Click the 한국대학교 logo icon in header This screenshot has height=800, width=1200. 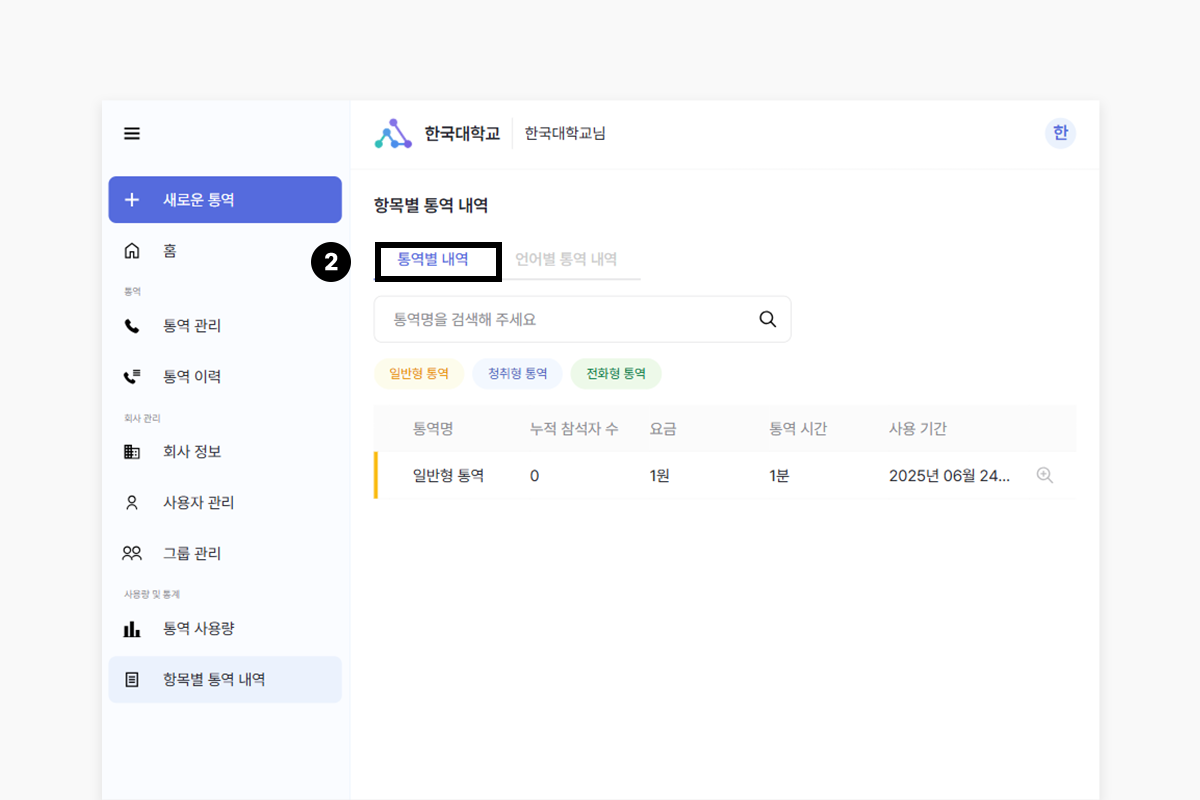393,134
